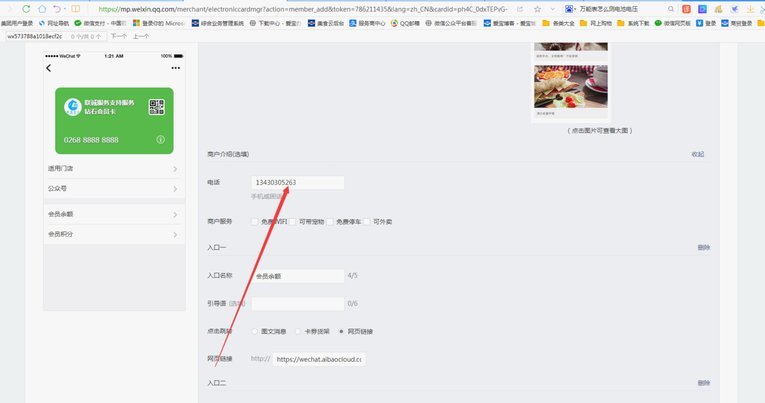Check the 免费停车 service checkbox
Viewport: 765px width, 403px height.
point(330,222)
